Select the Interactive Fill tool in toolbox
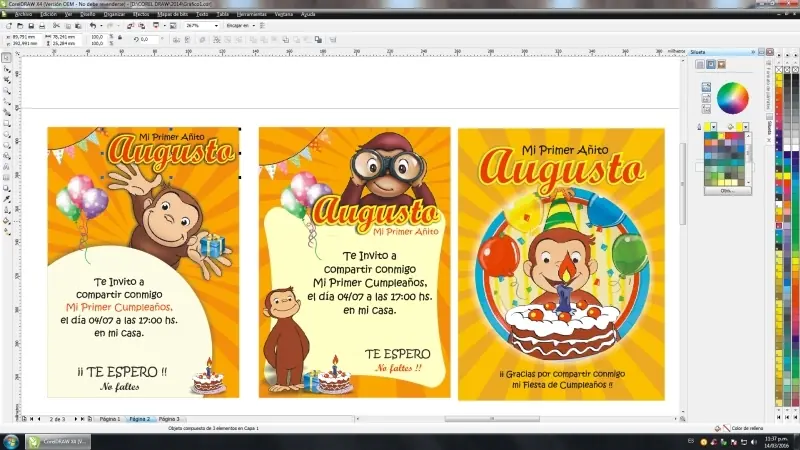 coord(7,232)
